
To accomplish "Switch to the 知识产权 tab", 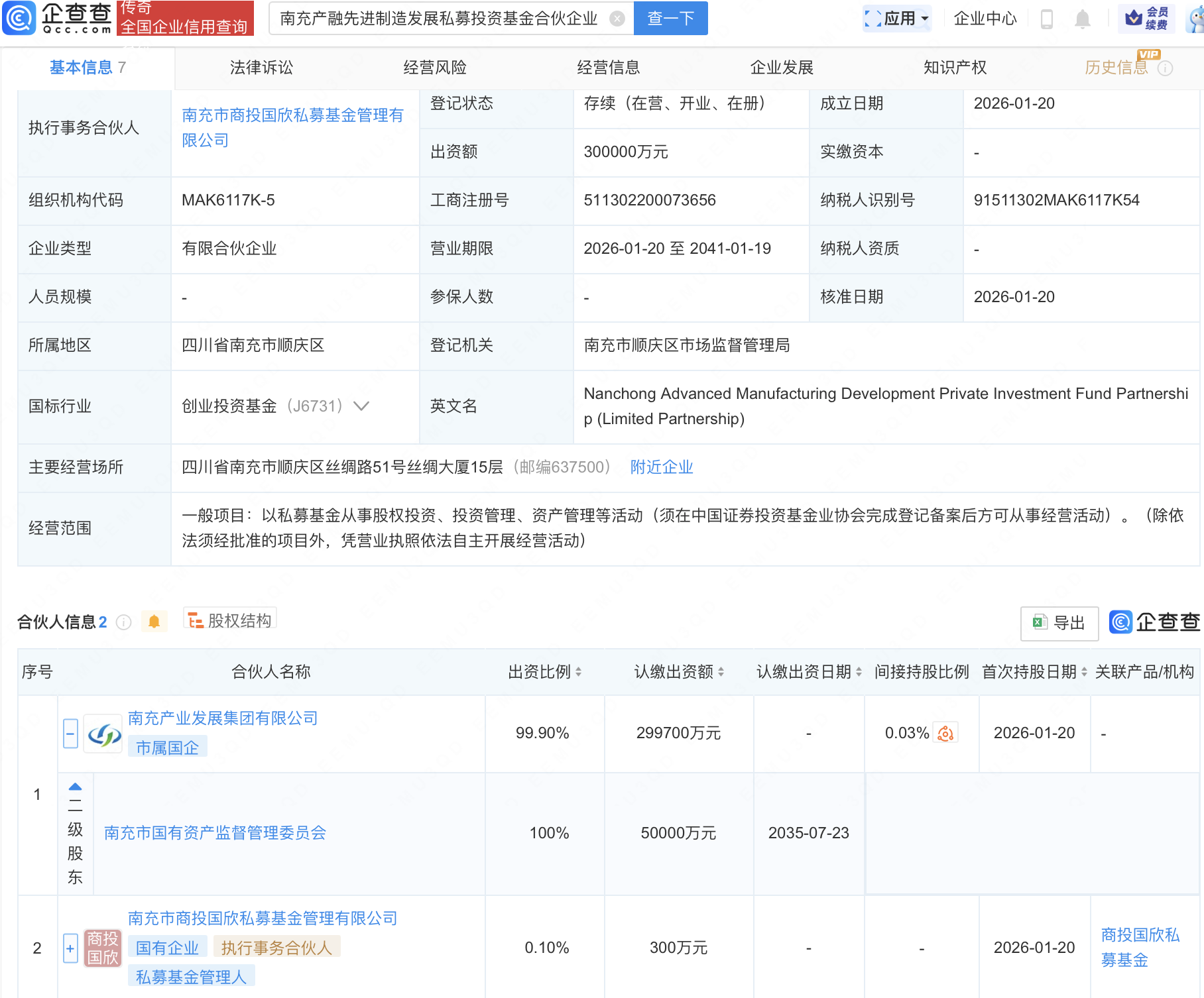I will [955, 68].
